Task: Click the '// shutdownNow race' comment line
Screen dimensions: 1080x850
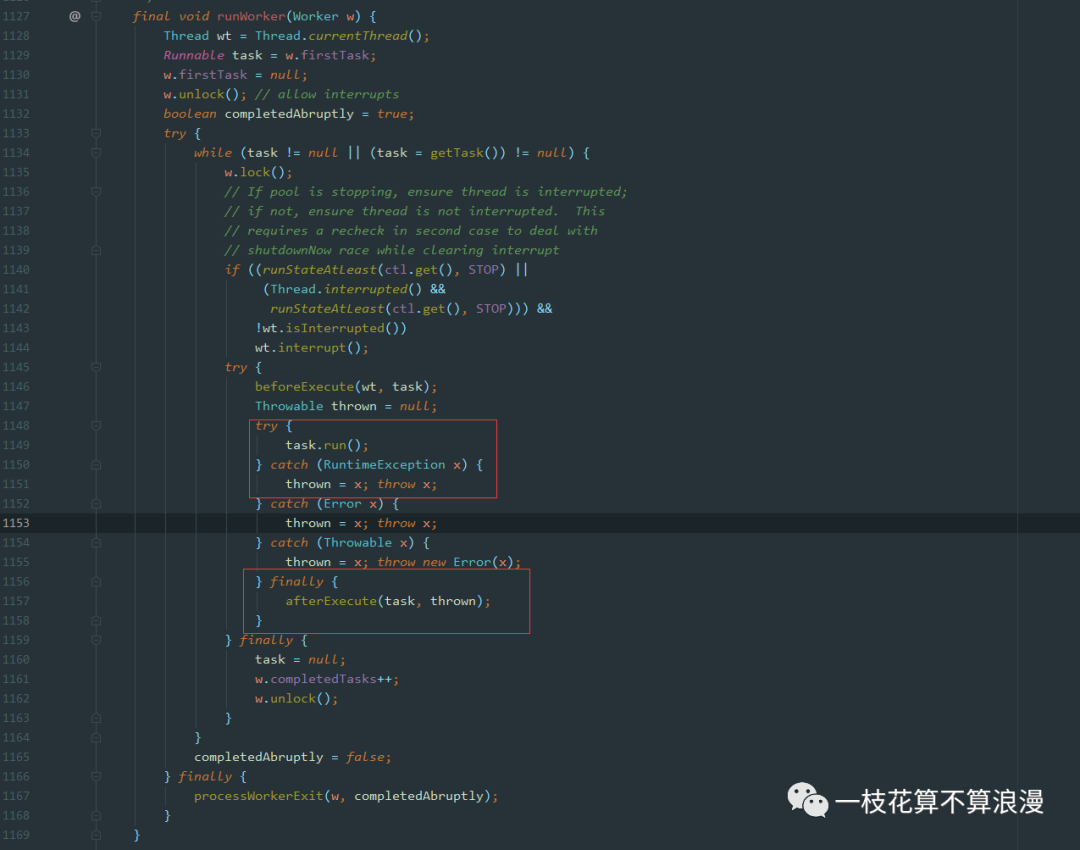Action: [391, 250]
